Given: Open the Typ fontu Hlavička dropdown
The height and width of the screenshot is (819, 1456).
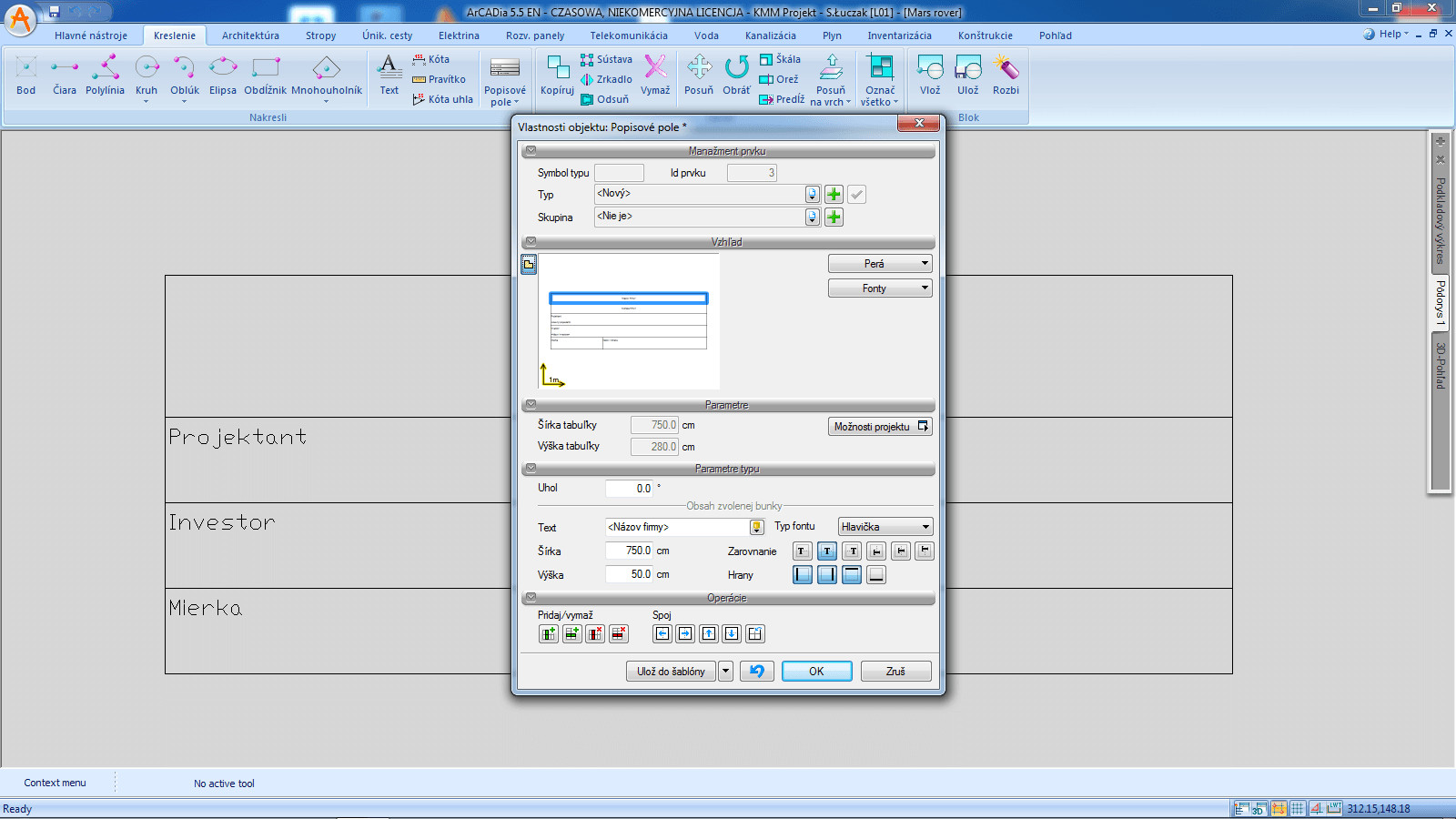Looking at the screenshot, I should pos(885,526).
